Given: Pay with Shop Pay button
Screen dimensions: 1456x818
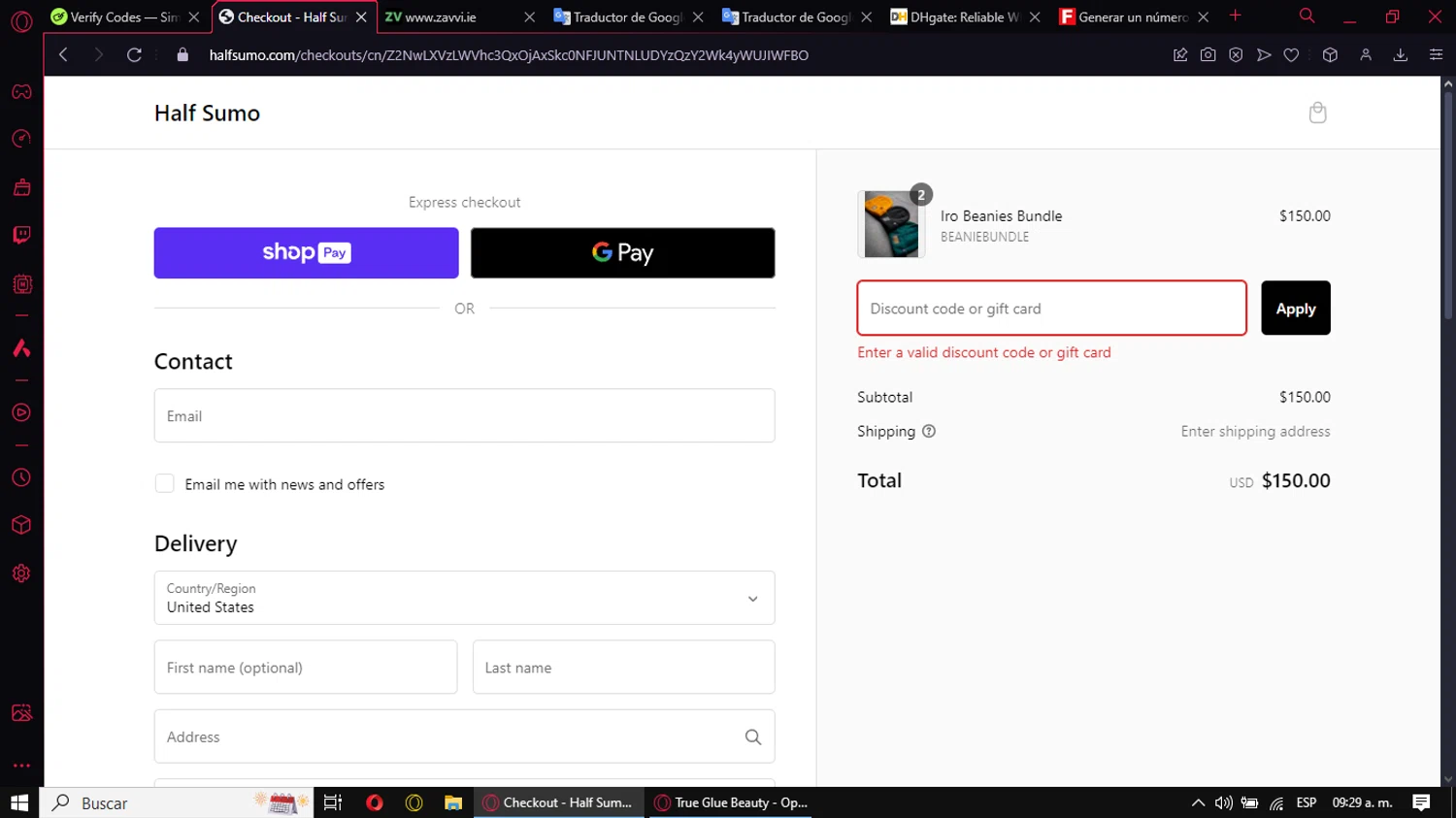Looking at the screenshot, I should [306, 253].
